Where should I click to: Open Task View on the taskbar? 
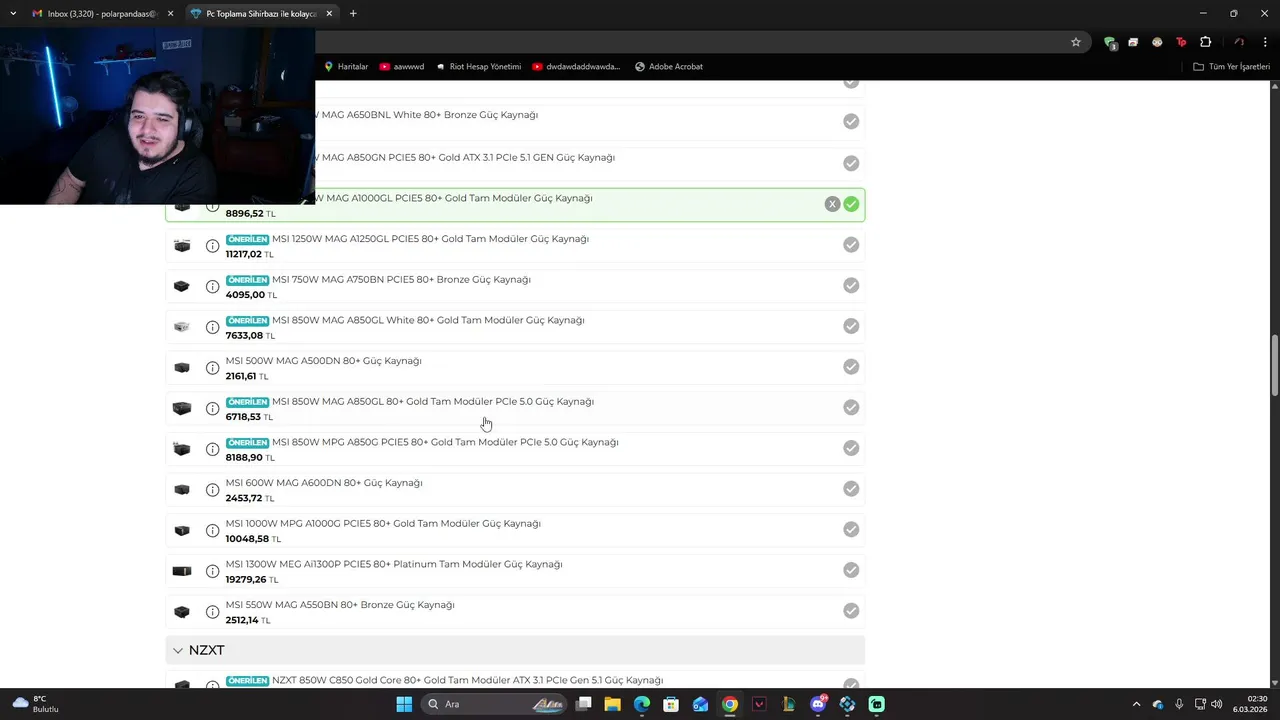pos(584,704)
